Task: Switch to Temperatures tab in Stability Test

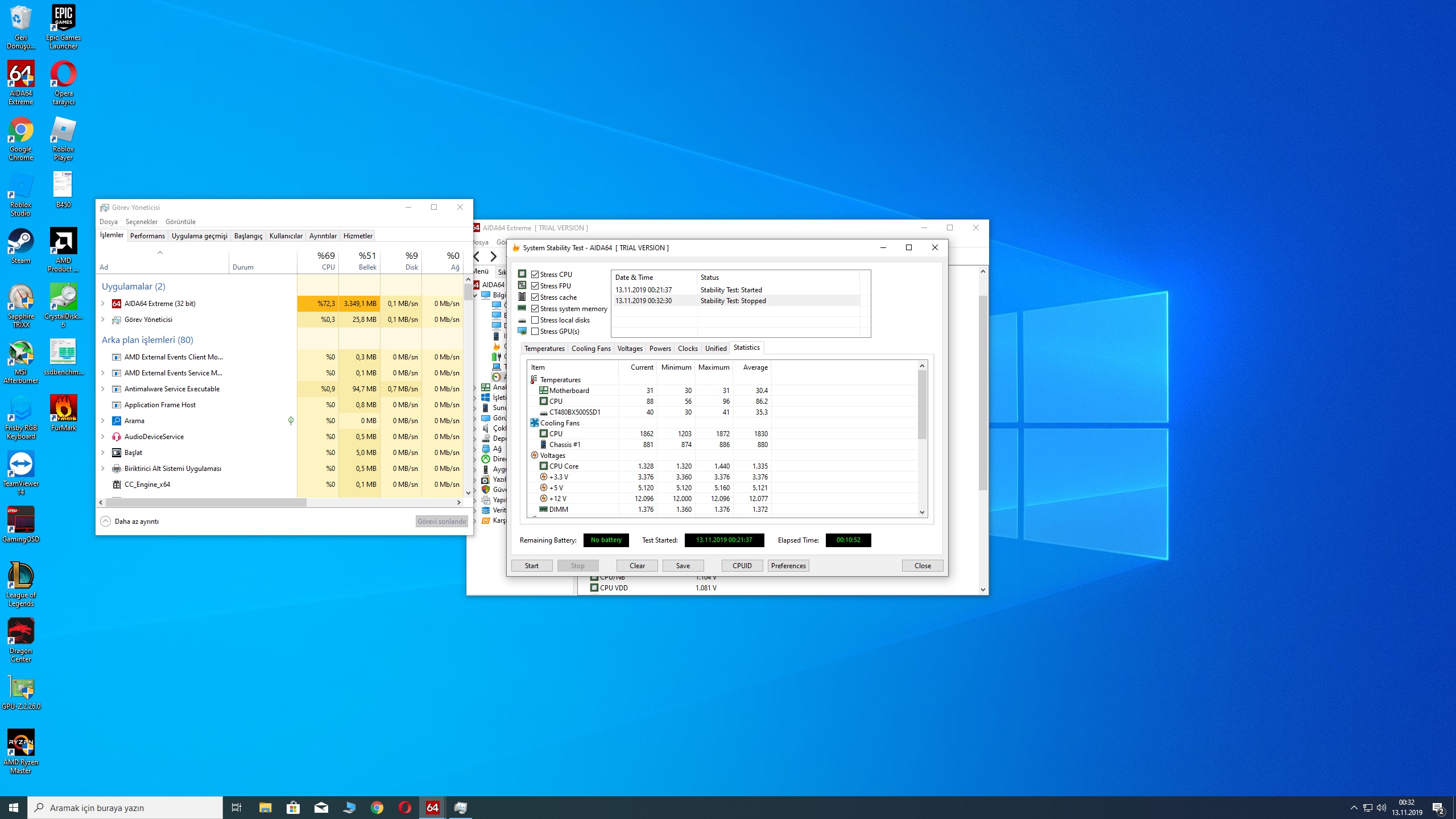Action: [x=544, y=349]
